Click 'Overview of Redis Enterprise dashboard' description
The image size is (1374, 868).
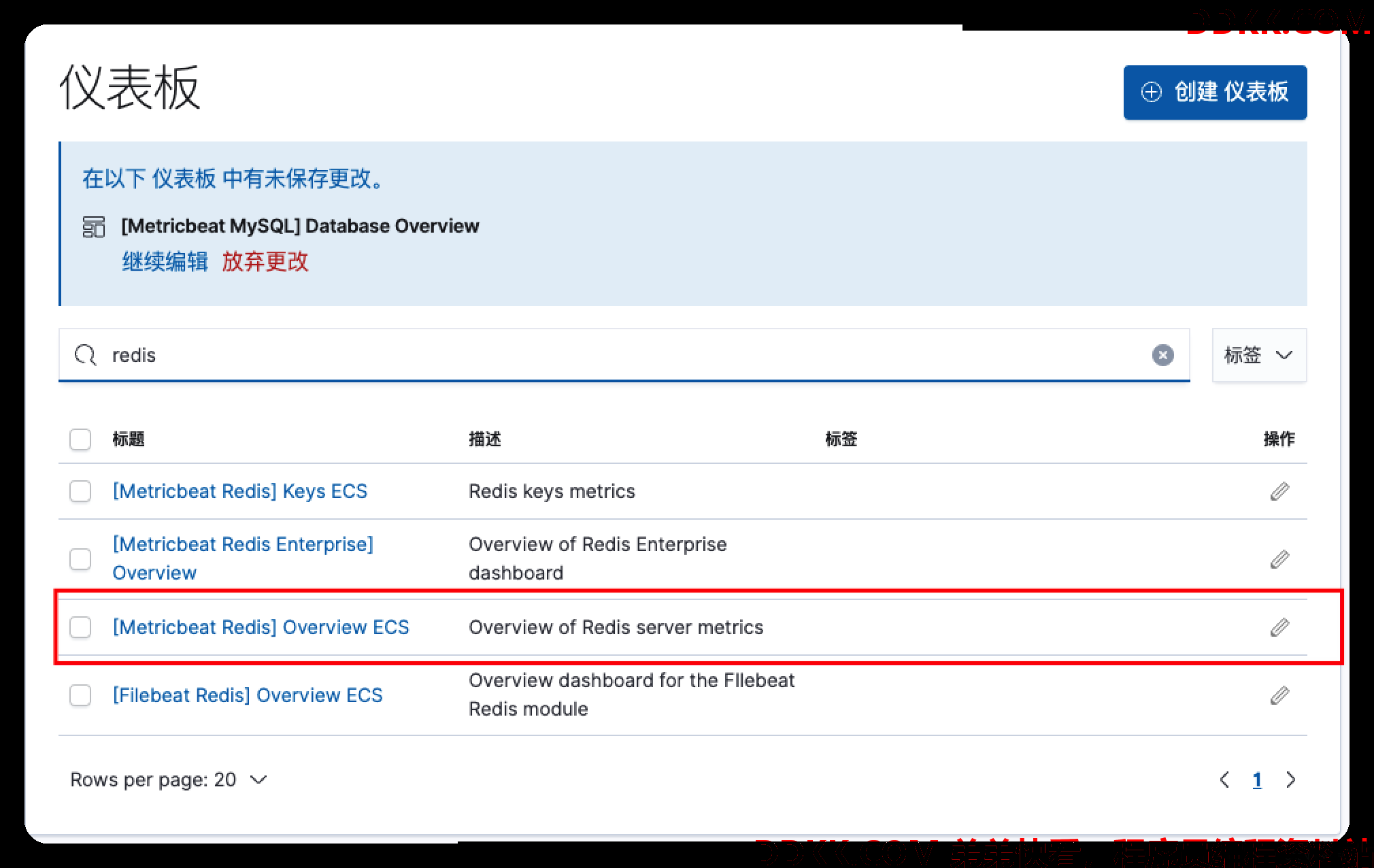click(x=598, y=558)
